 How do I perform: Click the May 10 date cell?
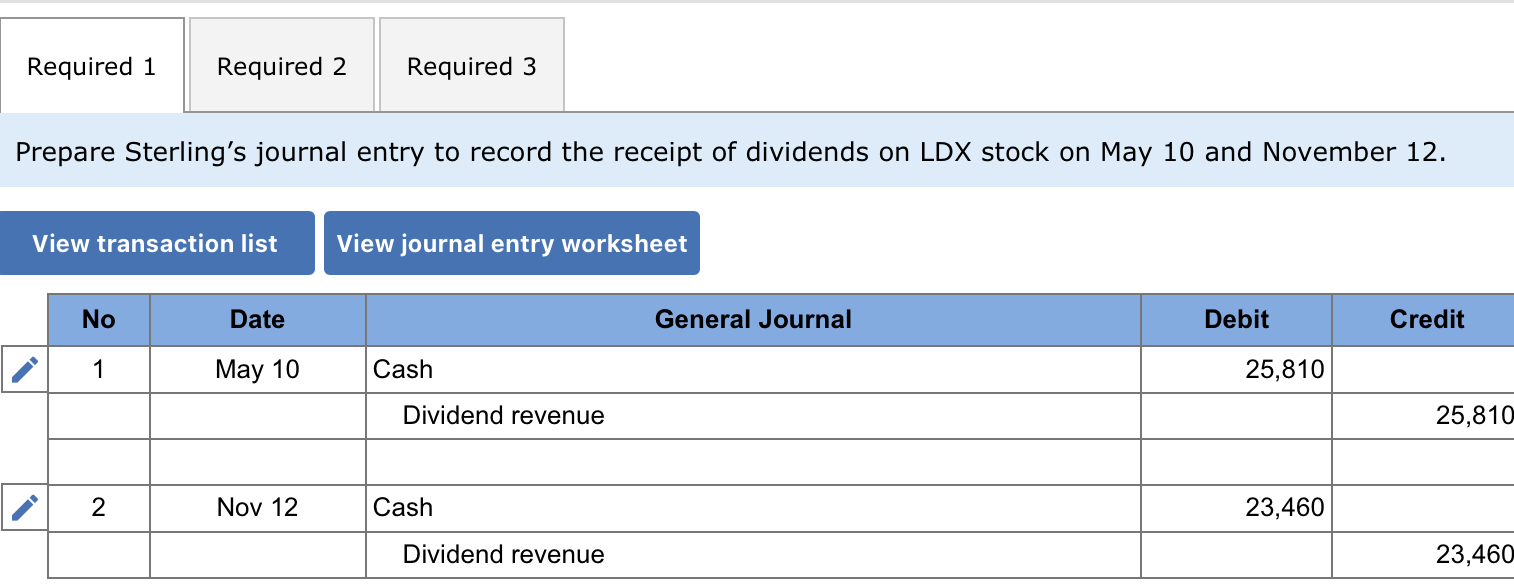(257, 368)
